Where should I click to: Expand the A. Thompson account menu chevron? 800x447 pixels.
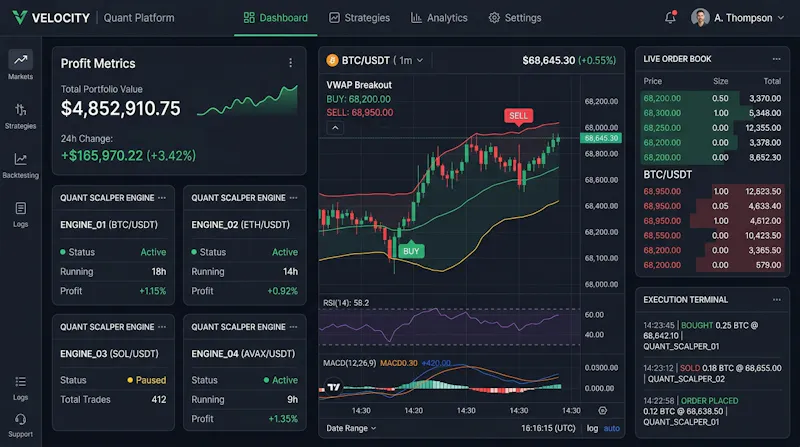pos(781,18)
